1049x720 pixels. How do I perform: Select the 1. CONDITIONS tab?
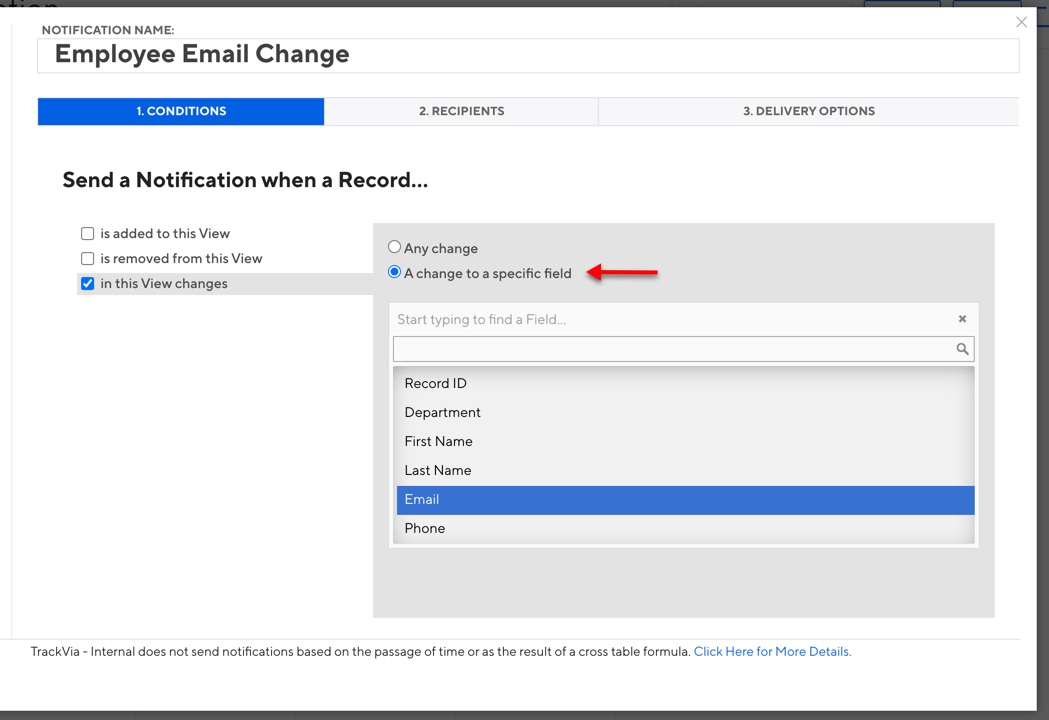coord(181,111)
